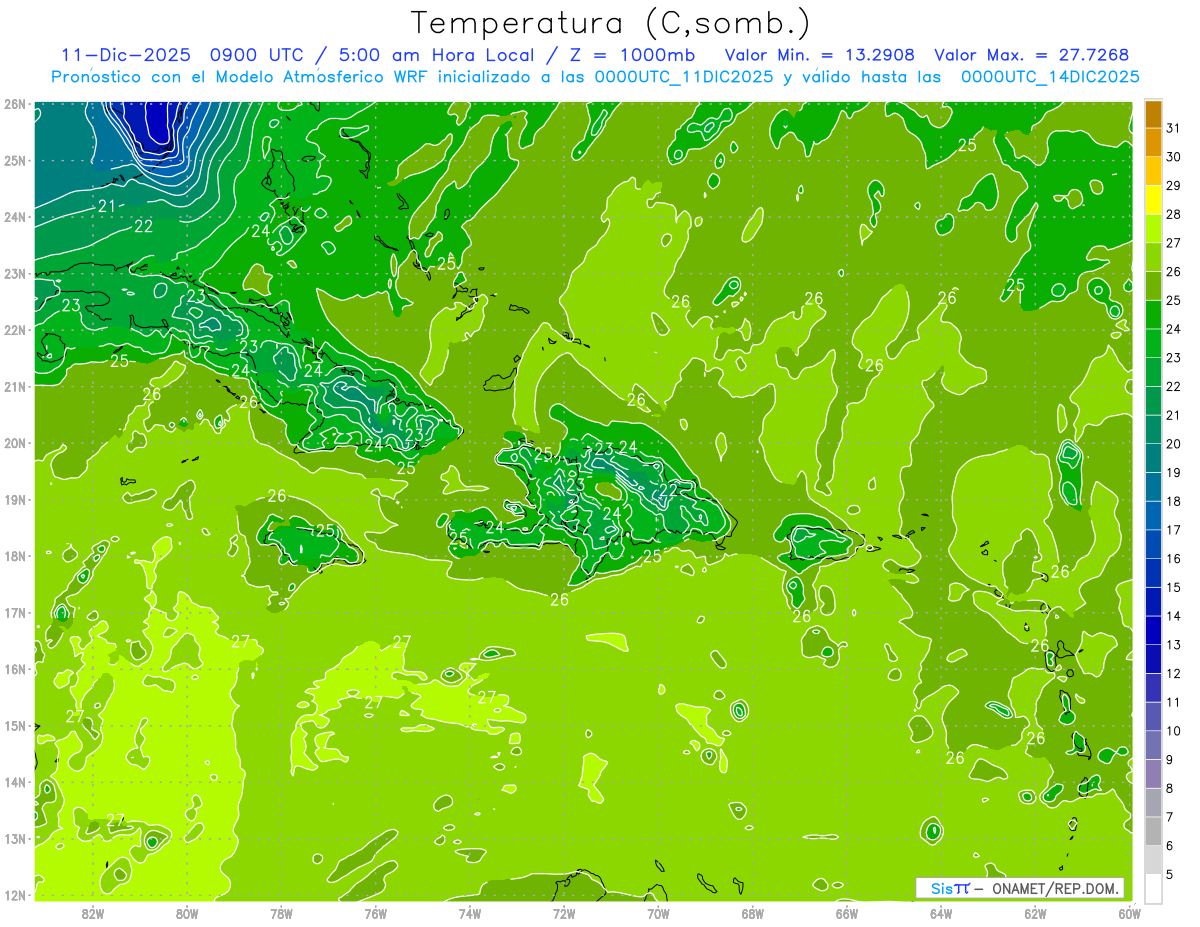Click the 26N latitude axis label
1200x927 pixels.
point(15,104)
